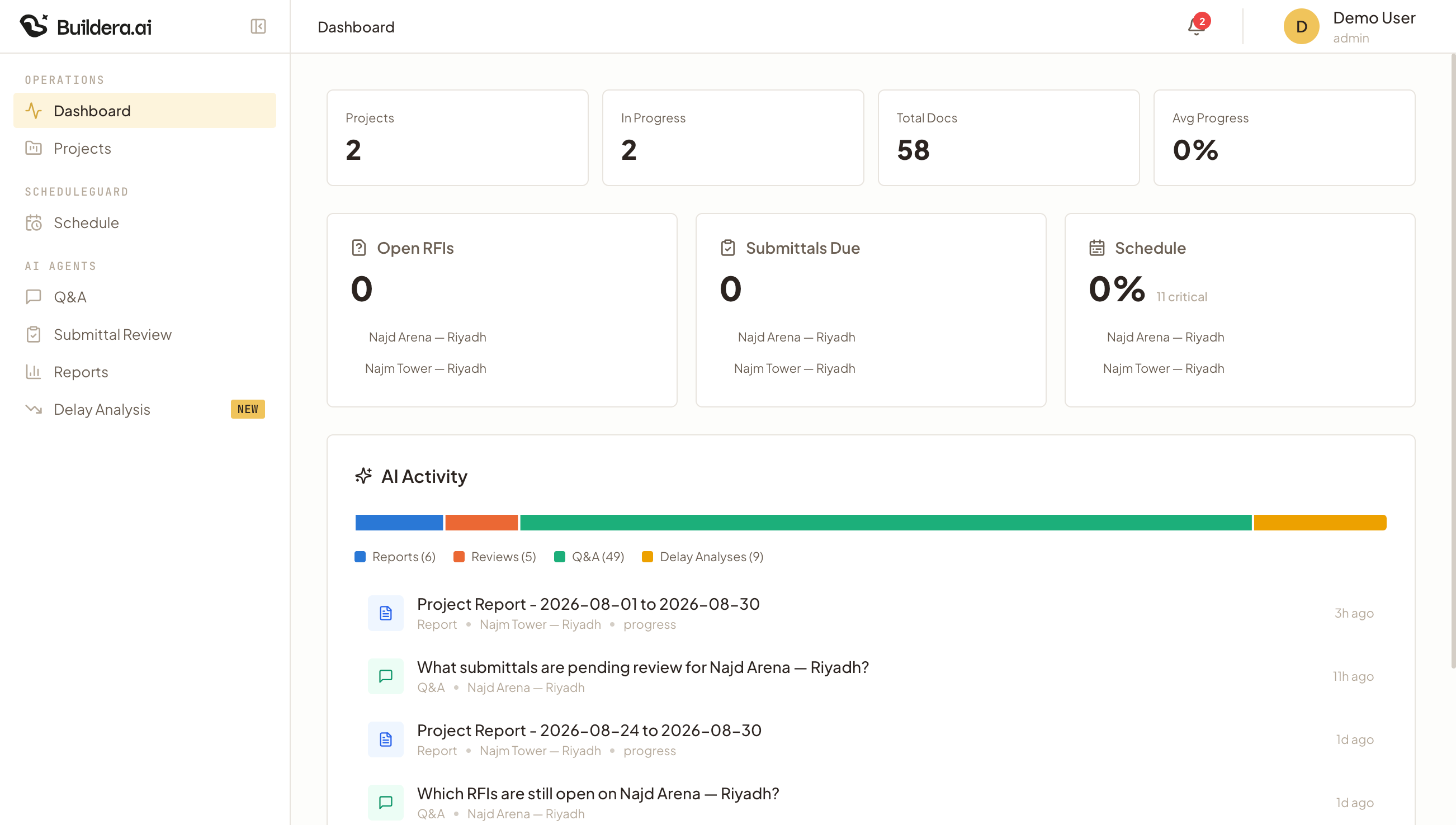Click the yellow Delay Analyses bar segment

tap(1320, 523)
